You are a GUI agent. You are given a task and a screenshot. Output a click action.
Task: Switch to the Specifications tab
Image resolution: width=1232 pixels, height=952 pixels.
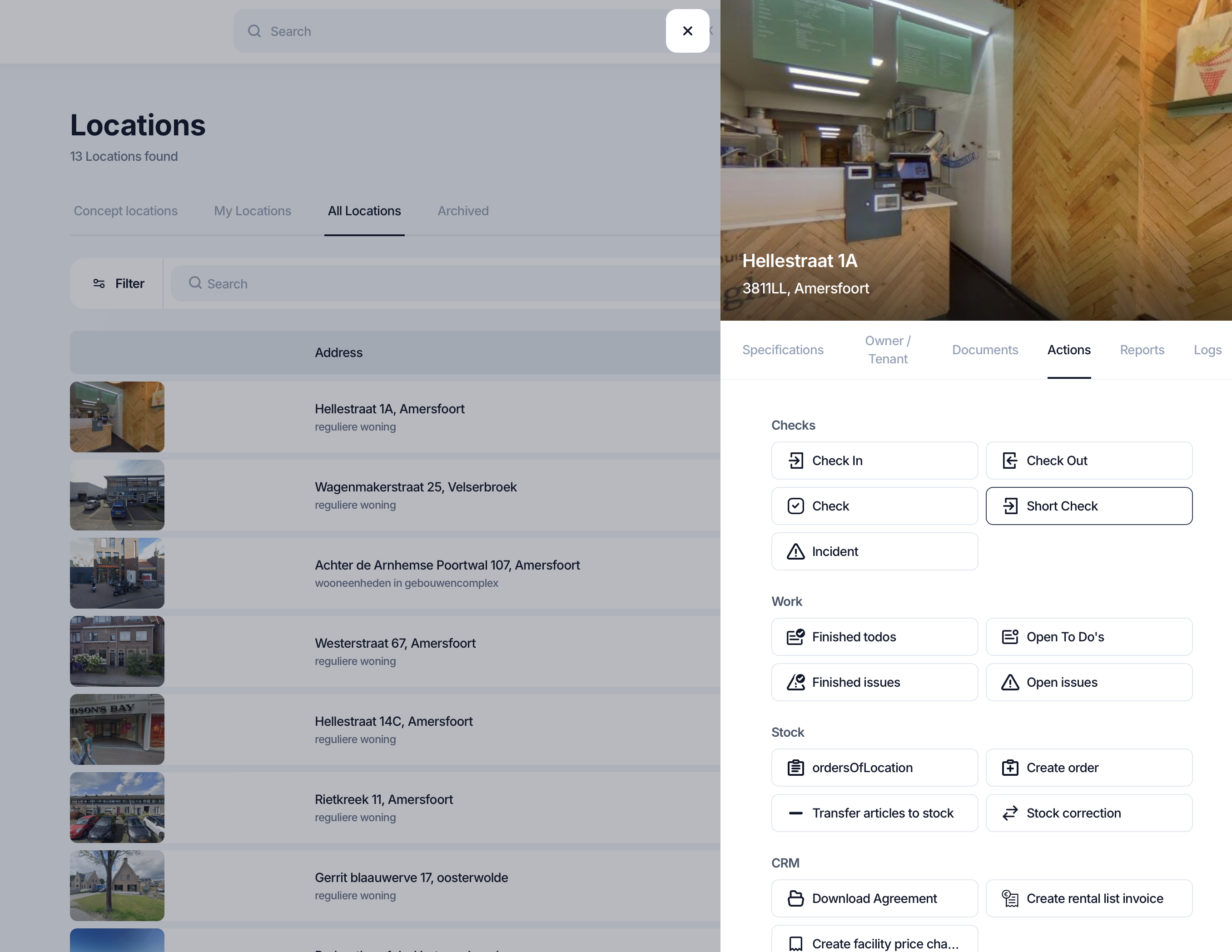782,350
